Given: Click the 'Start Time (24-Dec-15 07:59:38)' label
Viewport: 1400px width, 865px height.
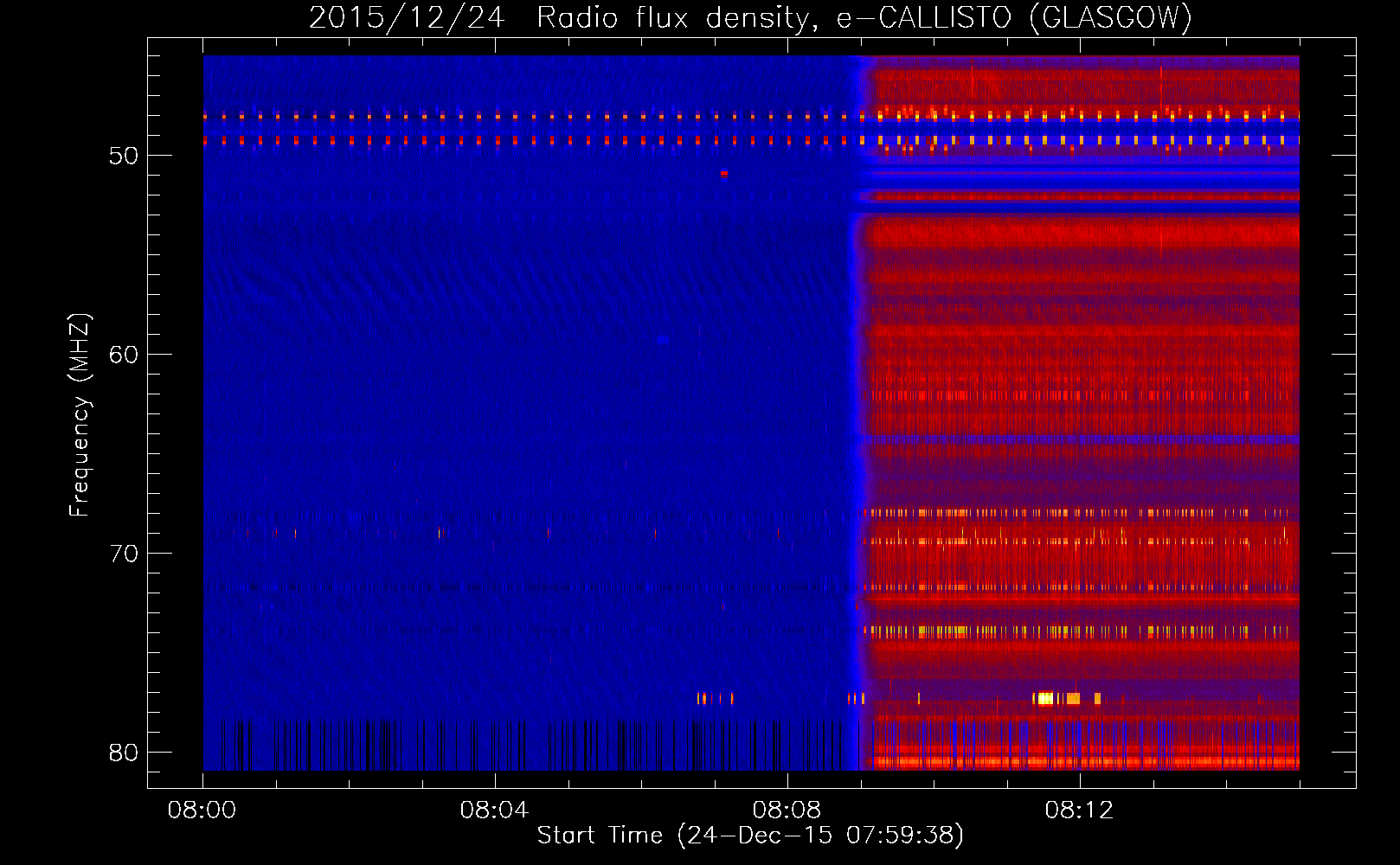Looking at the screenshot, I should (750, 836).
